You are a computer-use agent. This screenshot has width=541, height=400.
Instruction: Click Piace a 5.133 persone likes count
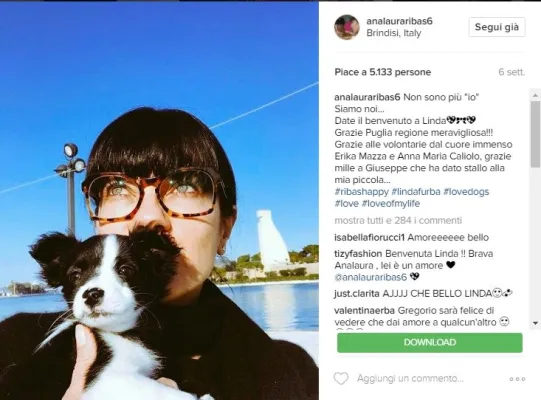[383, 72]
